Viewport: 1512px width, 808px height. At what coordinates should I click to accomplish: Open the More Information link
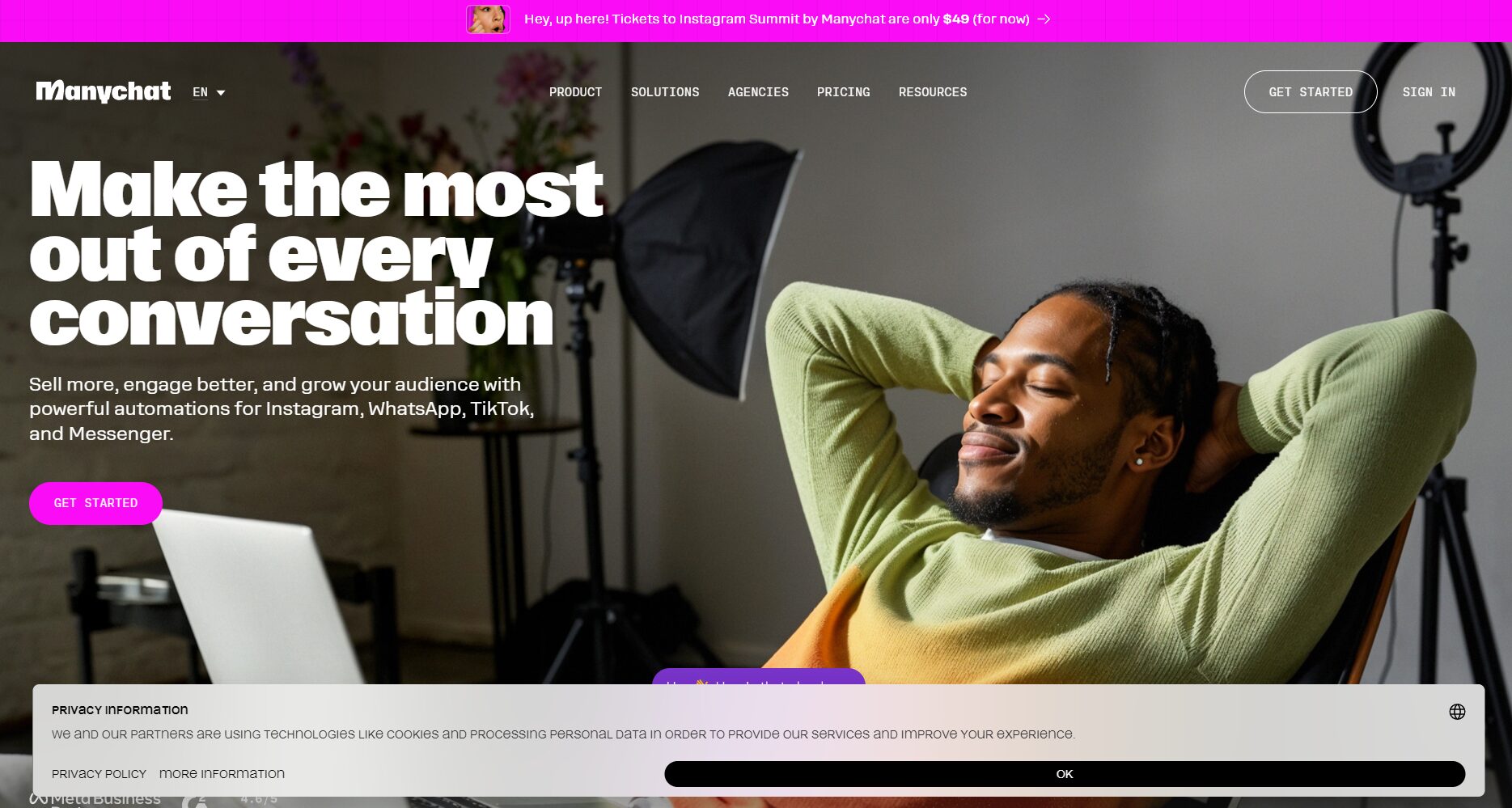click(222, 774)
